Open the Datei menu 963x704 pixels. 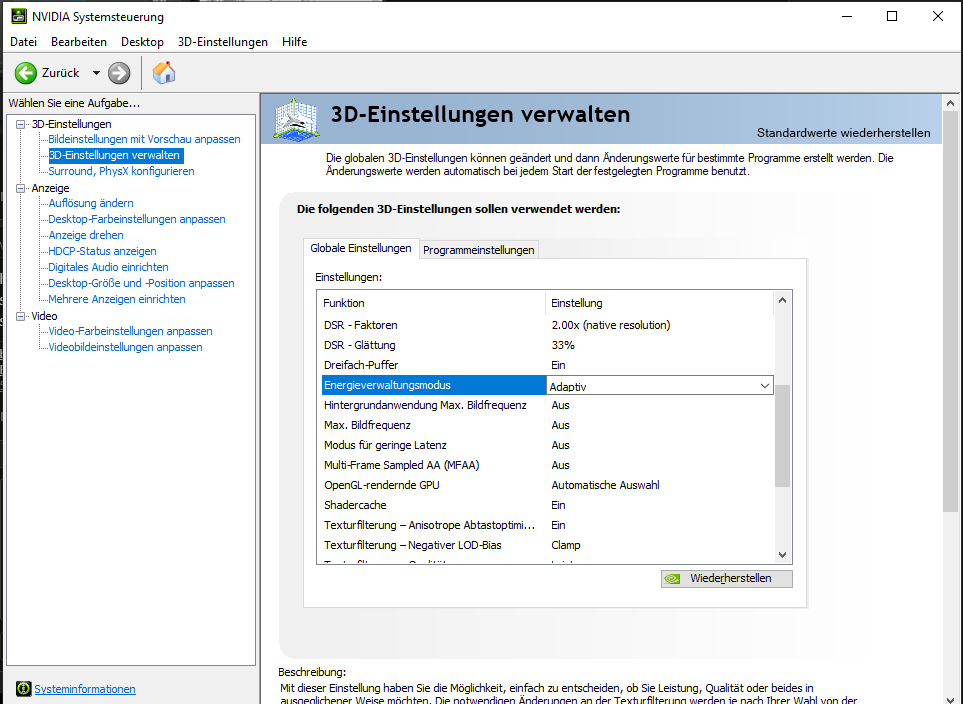[x=23, y=42]
